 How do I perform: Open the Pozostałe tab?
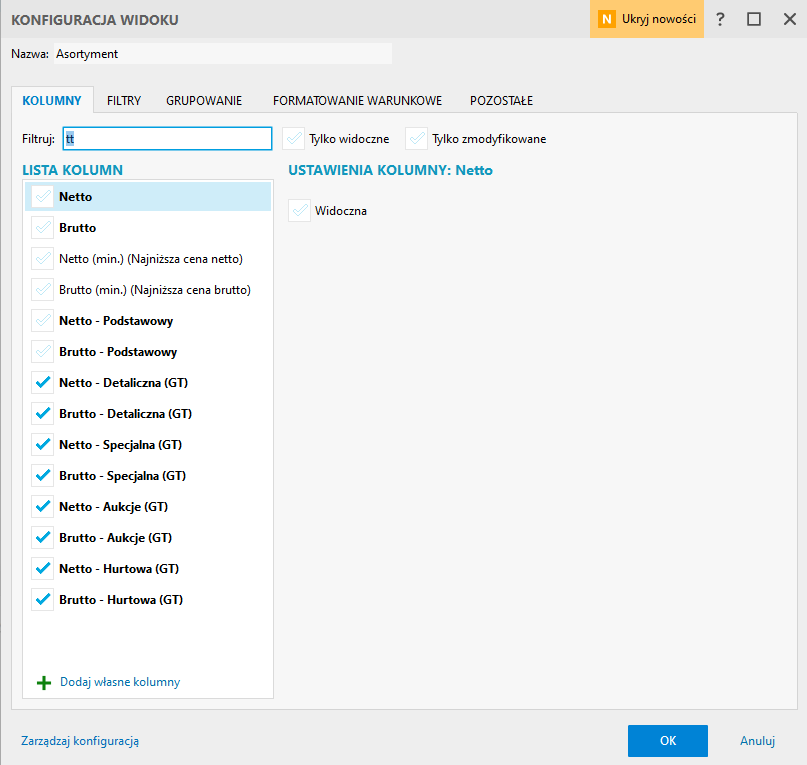tap(501, 101)
